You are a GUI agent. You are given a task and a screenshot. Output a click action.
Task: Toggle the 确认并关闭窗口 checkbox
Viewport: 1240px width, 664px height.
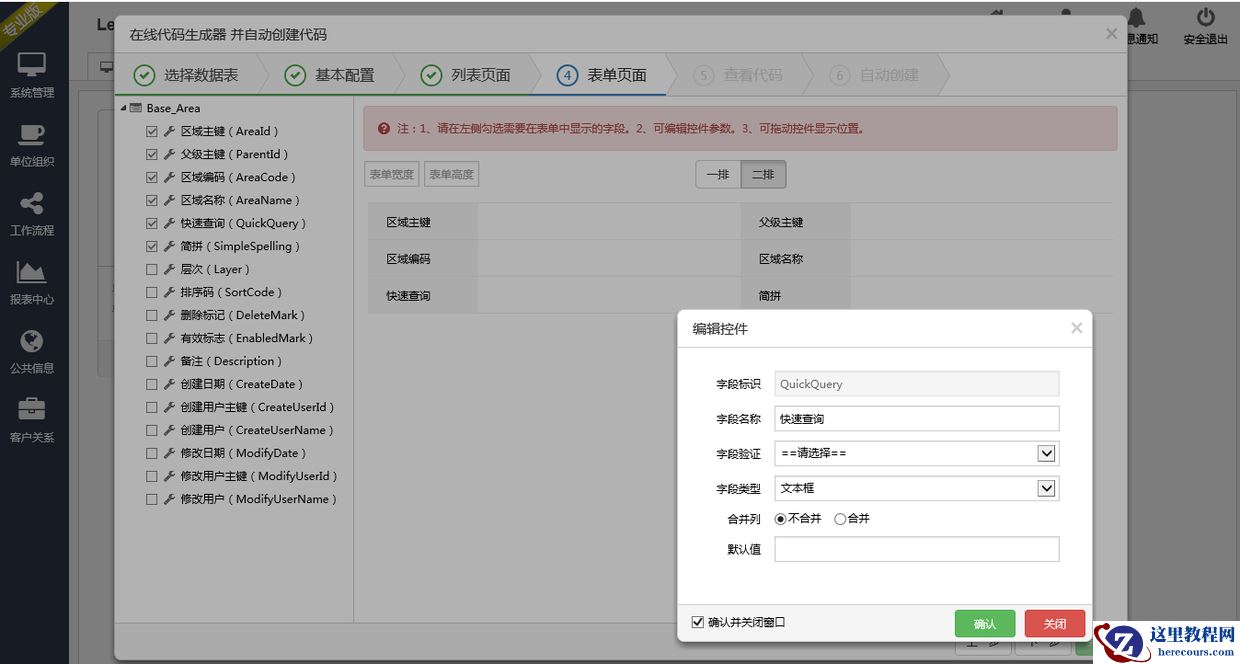click(x=698, y=622)
